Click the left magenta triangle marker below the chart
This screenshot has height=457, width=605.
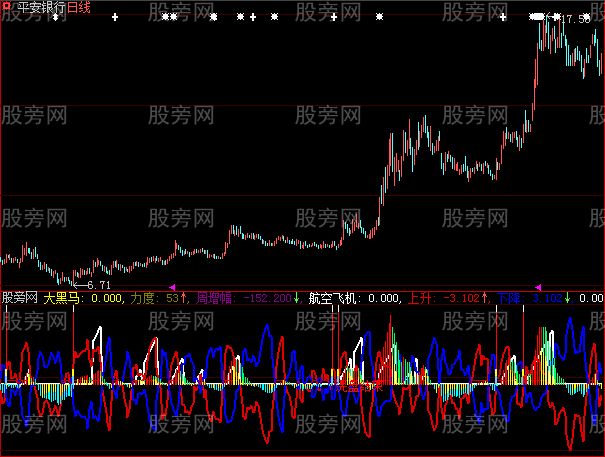[172, 287]
